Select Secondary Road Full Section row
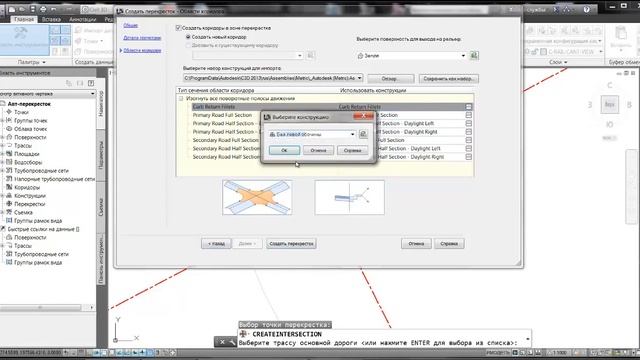 coord(226,140)
